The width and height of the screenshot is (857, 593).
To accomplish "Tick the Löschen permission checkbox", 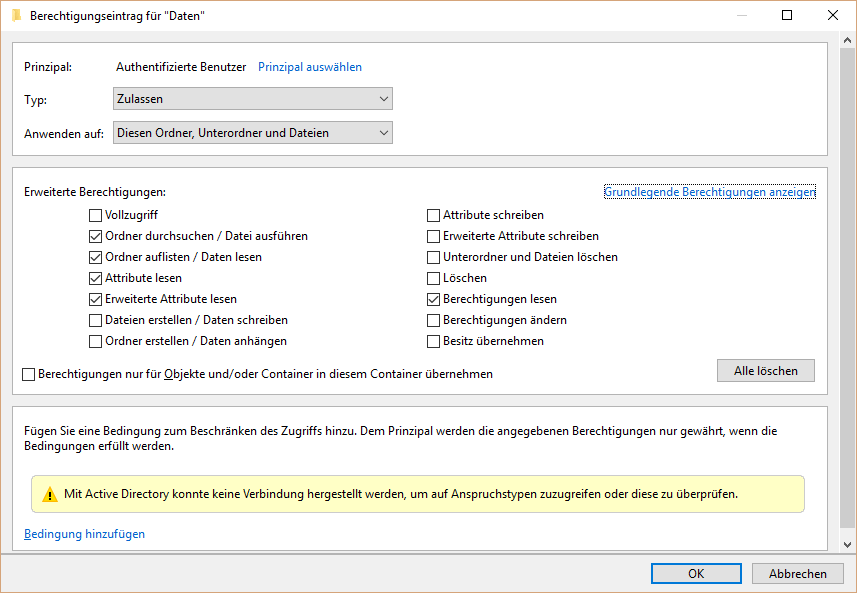I will (434, 278).
